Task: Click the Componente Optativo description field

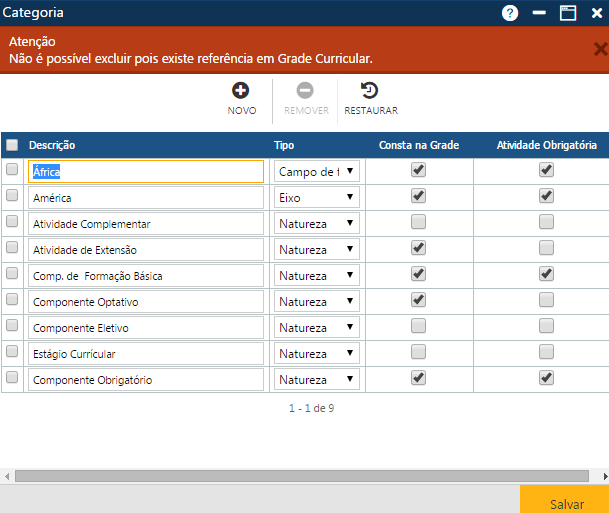Action: (146, 301)
